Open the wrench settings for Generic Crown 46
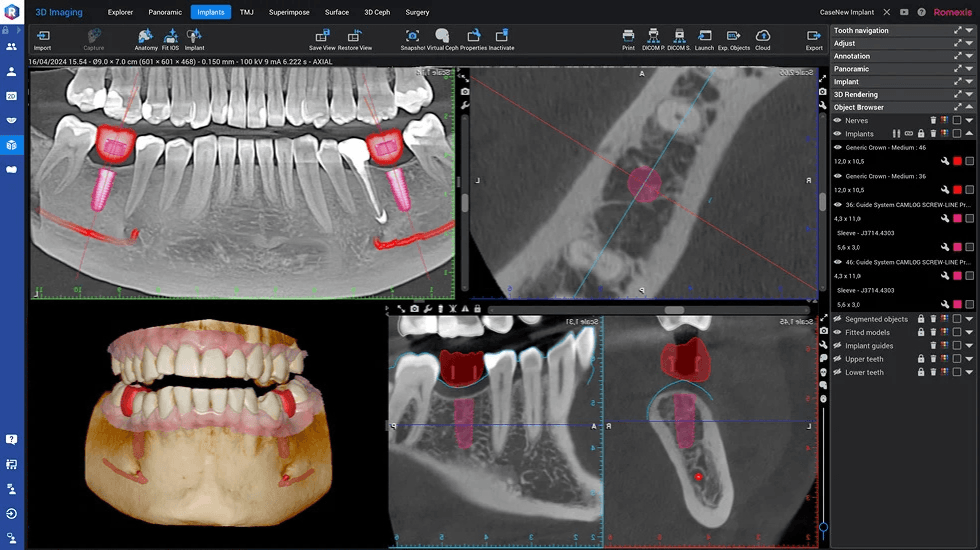Viewport: 980px width, 550px height. click(945, 161)
